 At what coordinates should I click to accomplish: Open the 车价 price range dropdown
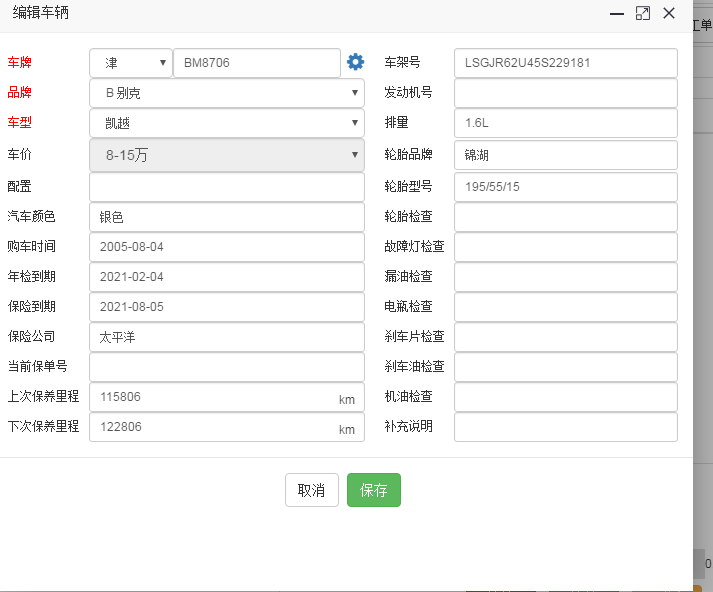tap(227, 155)
